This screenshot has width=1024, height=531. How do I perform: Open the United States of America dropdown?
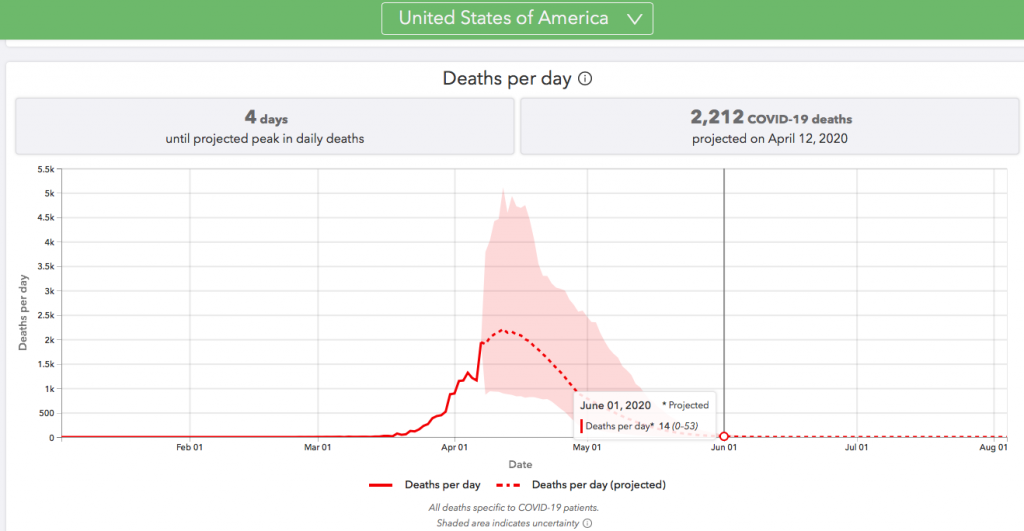tap(517, 18)
